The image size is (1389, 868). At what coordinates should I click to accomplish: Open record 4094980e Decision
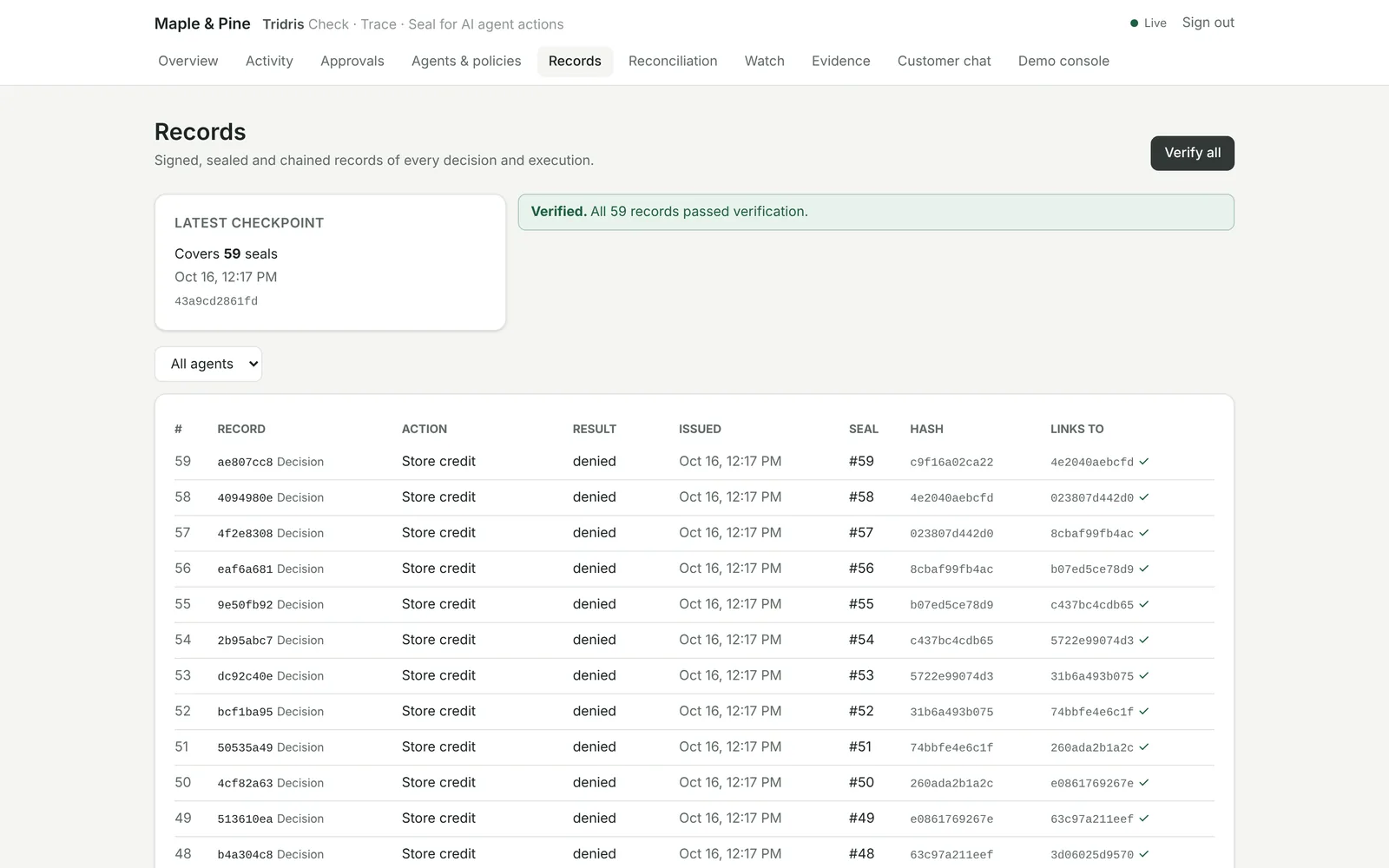pyautogui.click(x=271, y=497)
